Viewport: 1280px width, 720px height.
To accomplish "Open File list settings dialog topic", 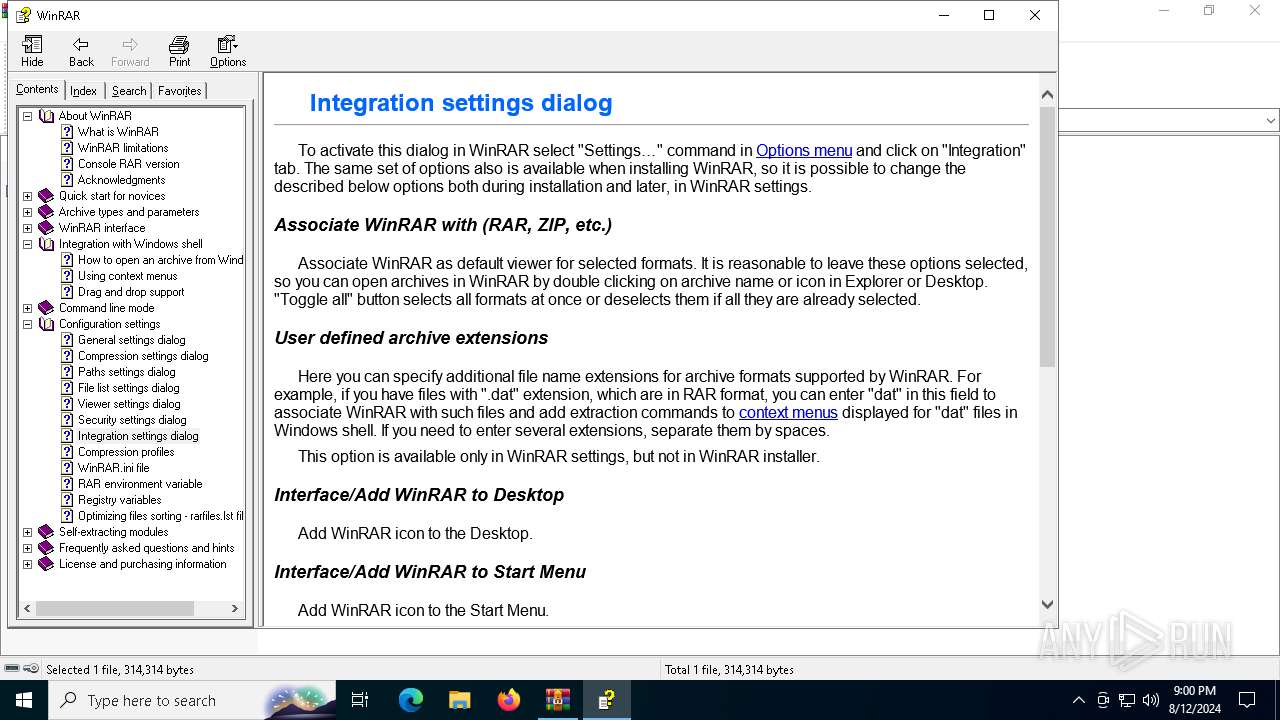I will click(x=129, y=388).
